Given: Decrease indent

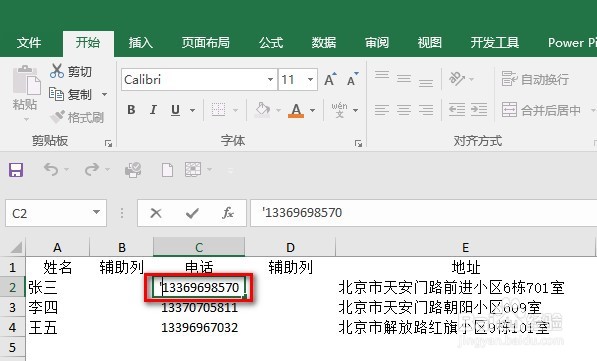Looking at the screenshot, I should (x=457, y=110).
